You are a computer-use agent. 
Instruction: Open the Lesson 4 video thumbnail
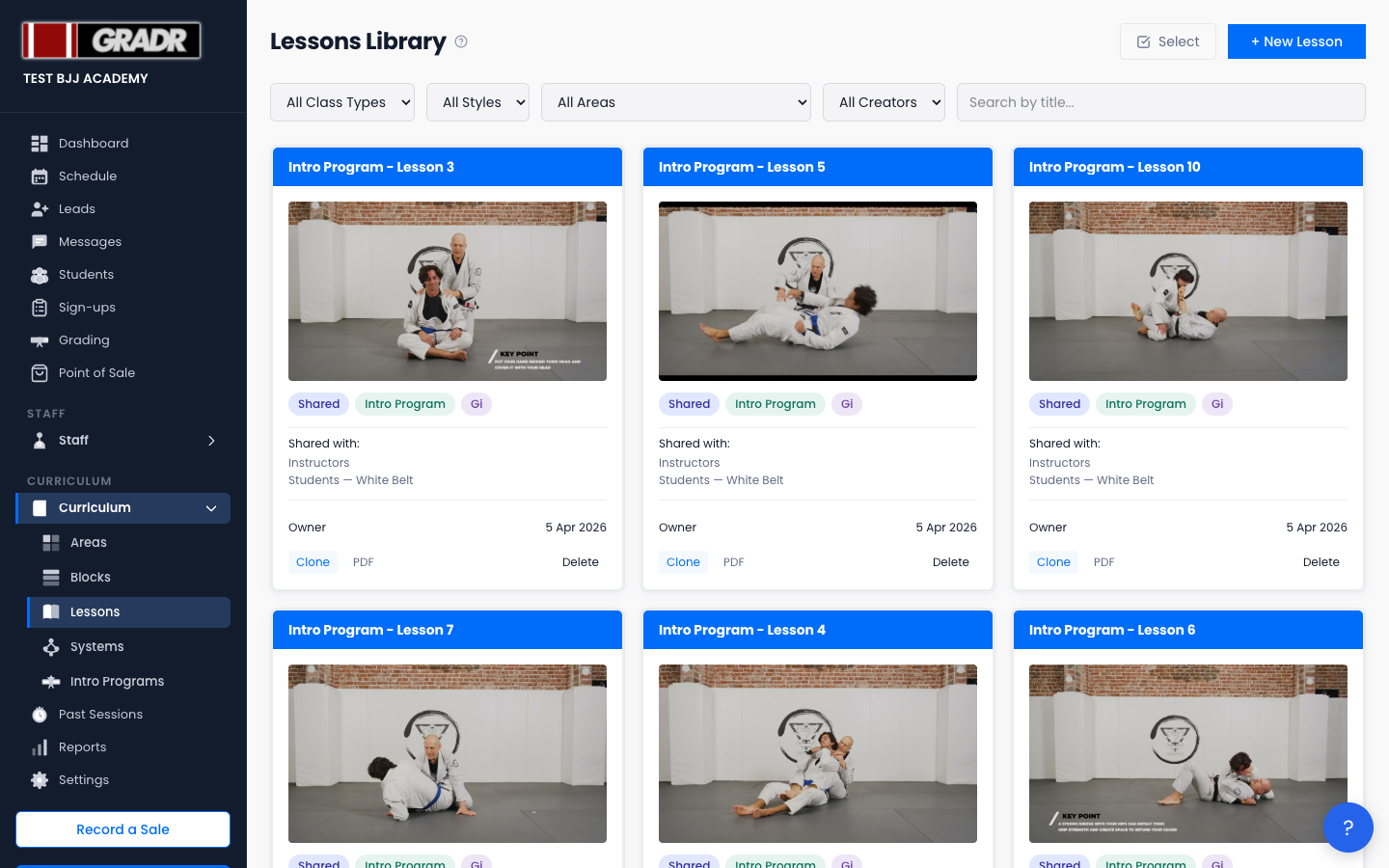(x=818, y=753)
